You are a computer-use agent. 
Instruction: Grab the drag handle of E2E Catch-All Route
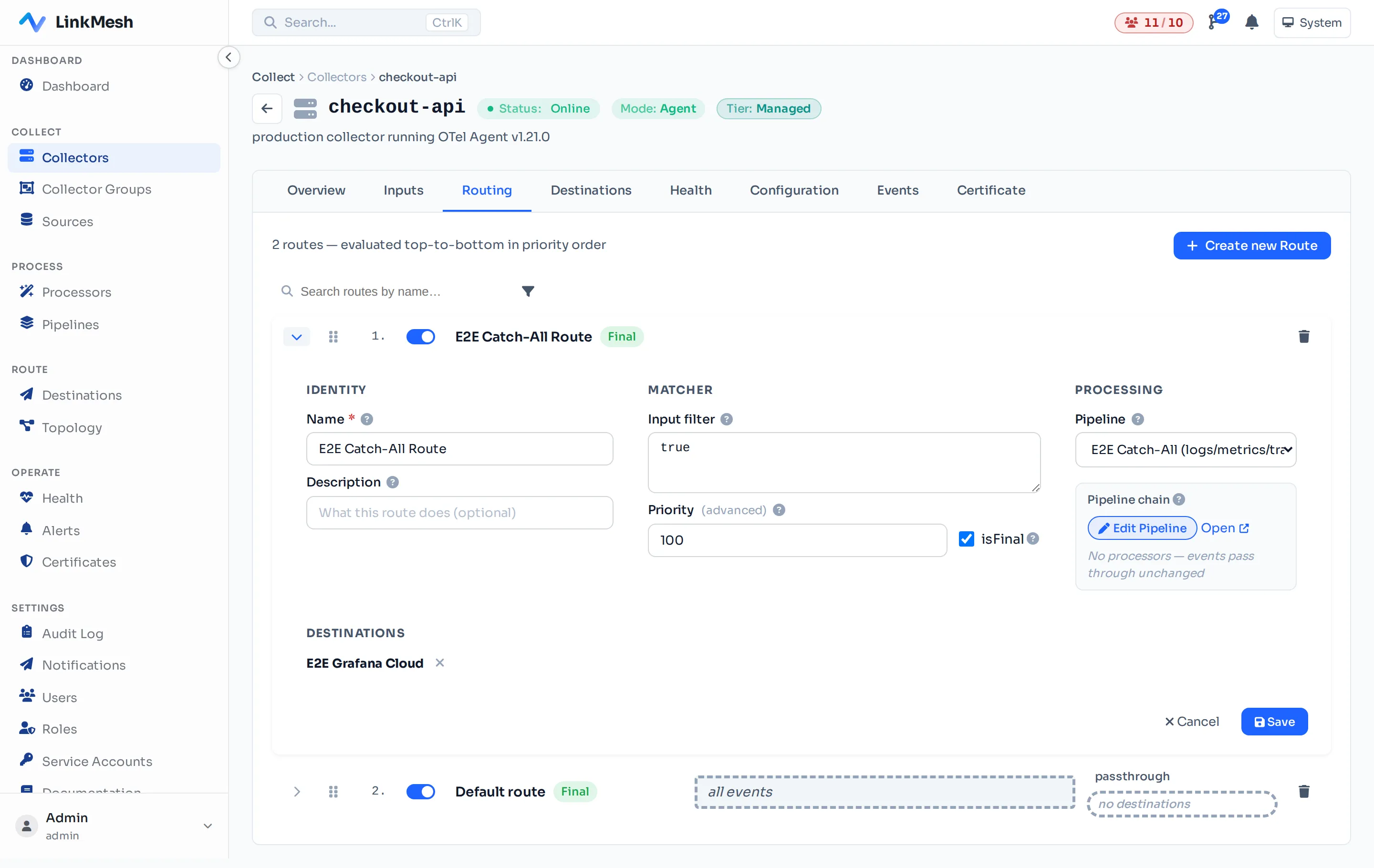pyautogui.click(x=333, y=337)
